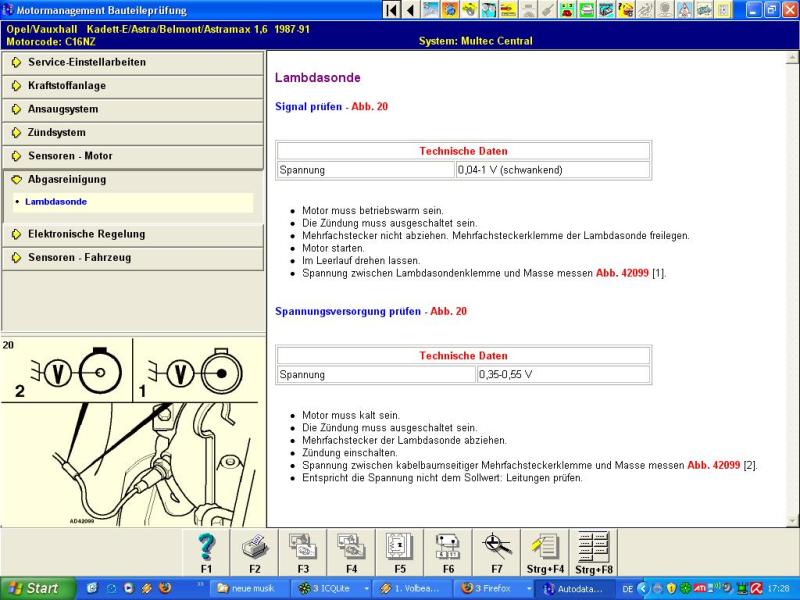This screenshot has width=800, height=600.
Task: Click the F1 help question mark icon
Action: coord(206,546)
